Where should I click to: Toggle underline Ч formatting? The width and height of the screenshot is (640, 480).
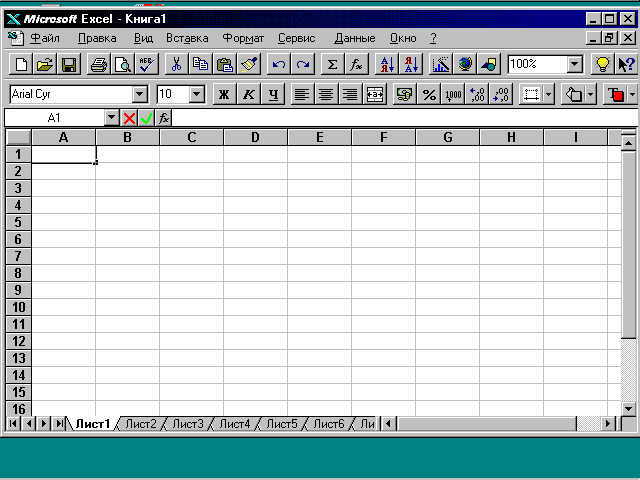(x=273, y=95)
